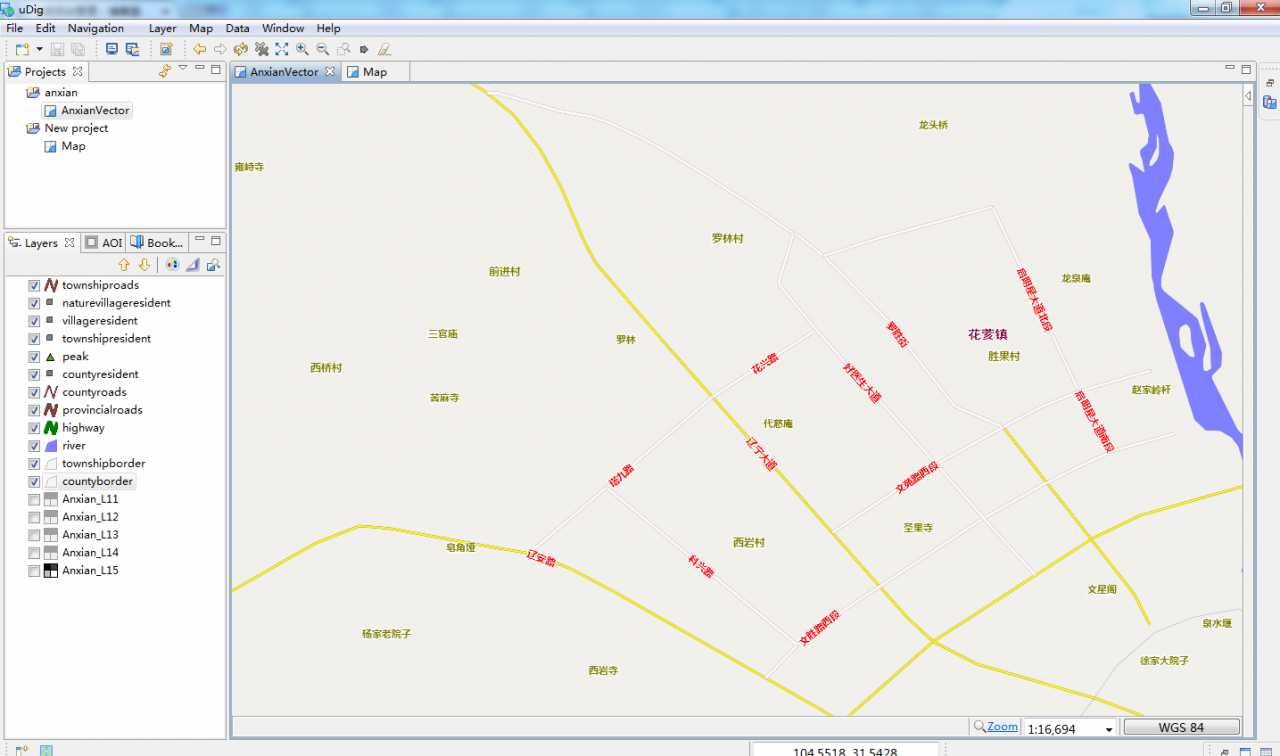
Task: Enable the Anxian_L11 layer checkbox
Action: [x=34, y=499]
